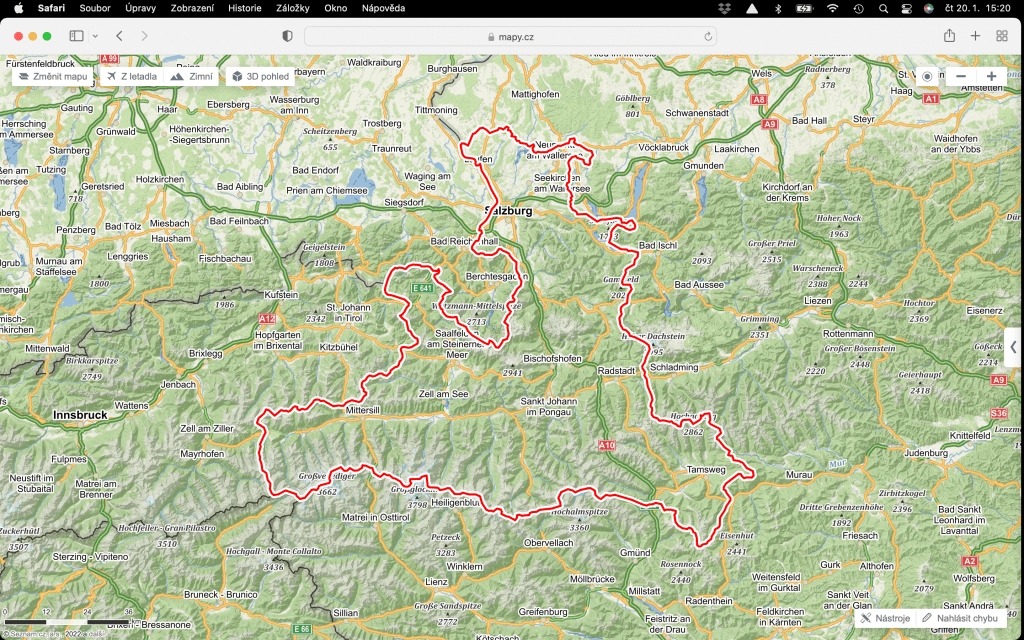The height and width of the screenshot is (640, 1024).
Task: Open the Nástroje tools menu
Action: point(884,618)
